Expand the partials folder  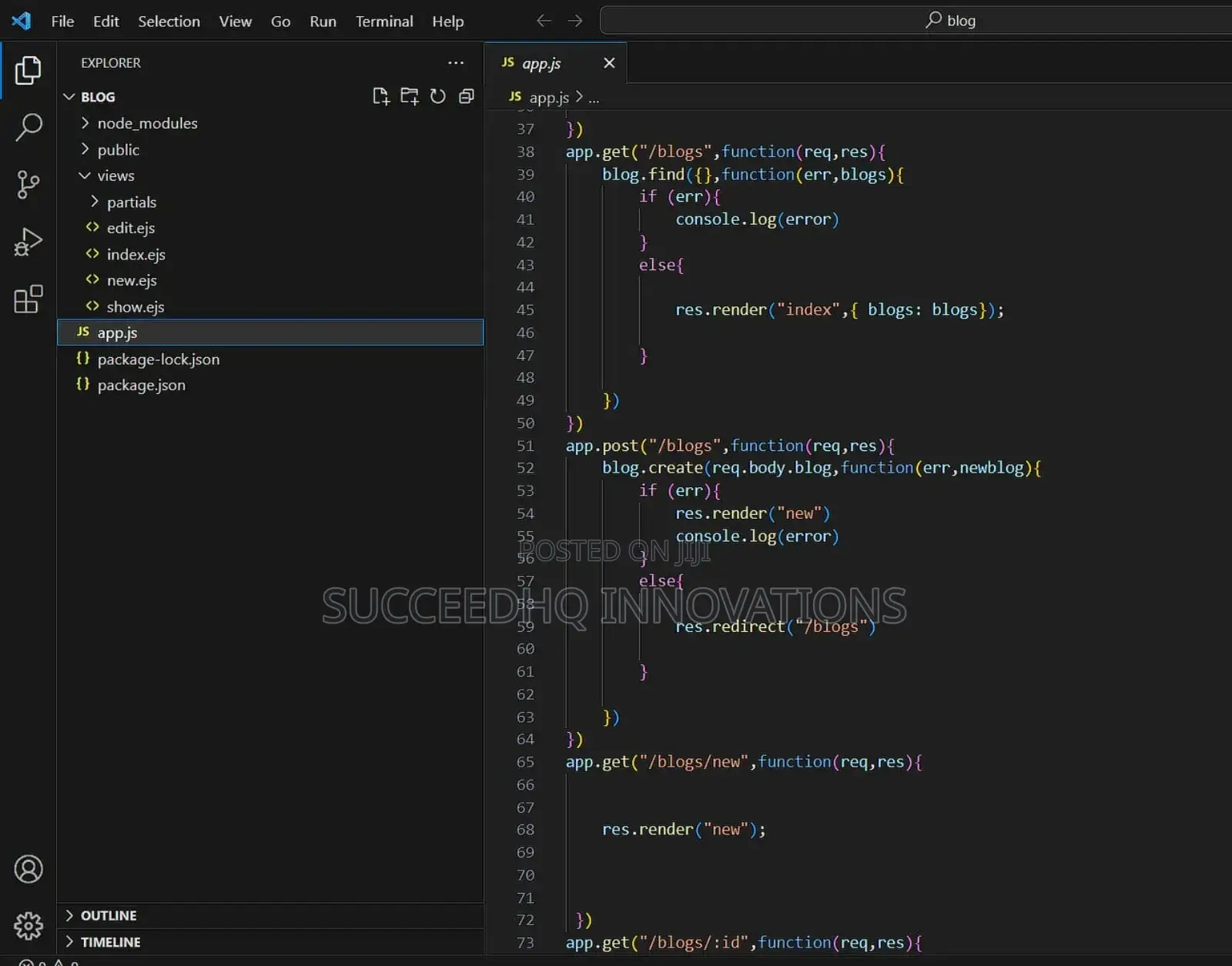coord(95,202)
